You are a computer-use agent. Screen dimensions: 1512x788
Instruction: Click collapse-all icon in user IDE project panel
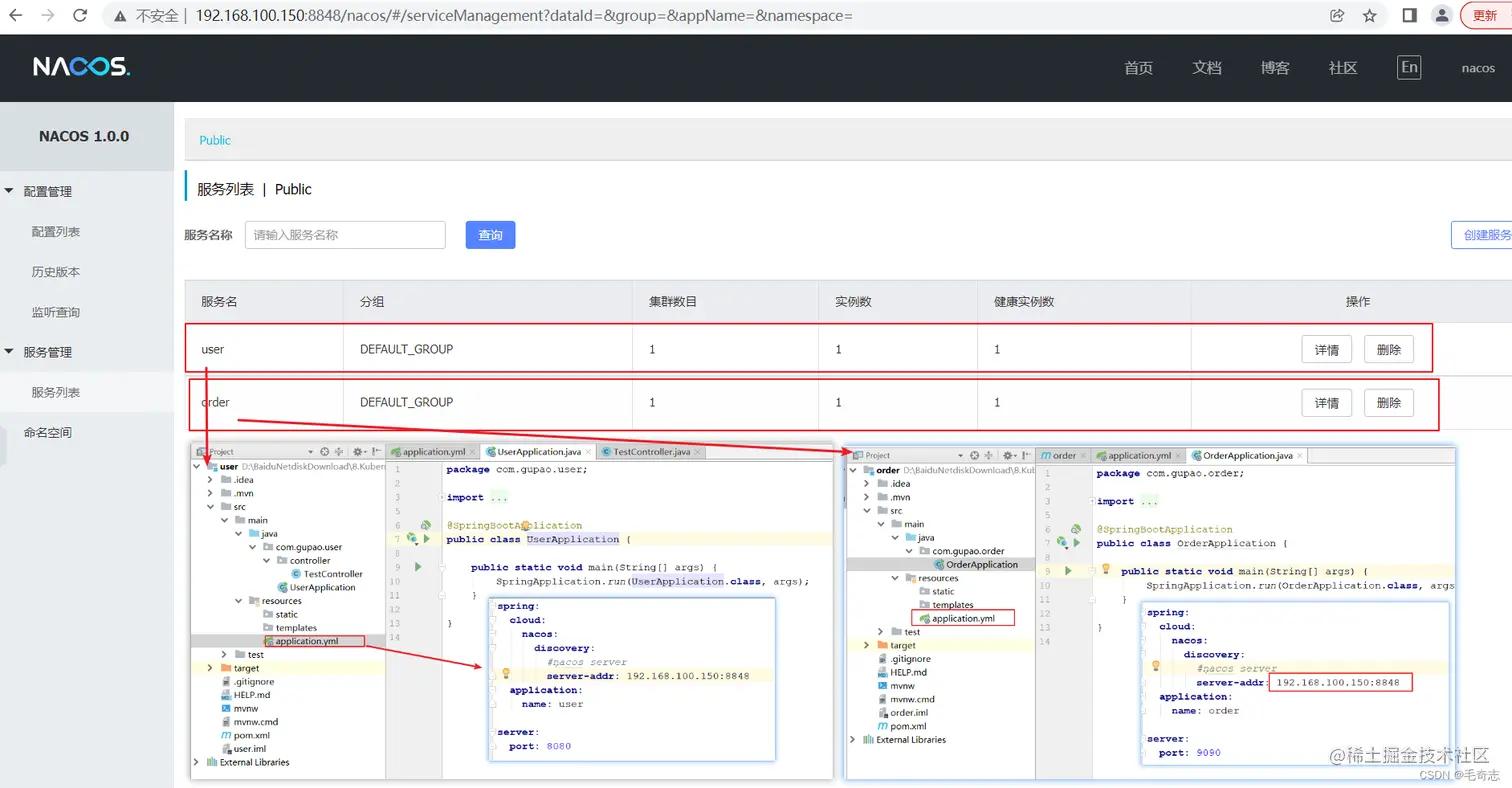click(x=338, y=452)
